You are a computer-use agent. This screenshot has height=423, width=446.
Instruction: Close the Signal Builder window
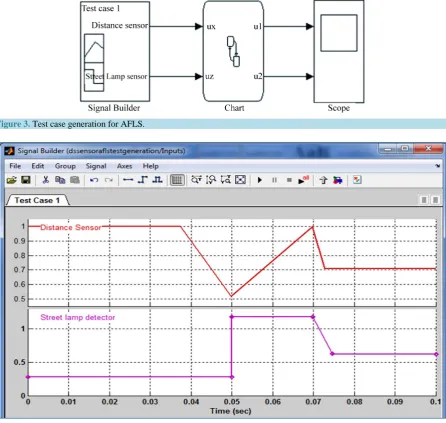(x=429, y=149)
